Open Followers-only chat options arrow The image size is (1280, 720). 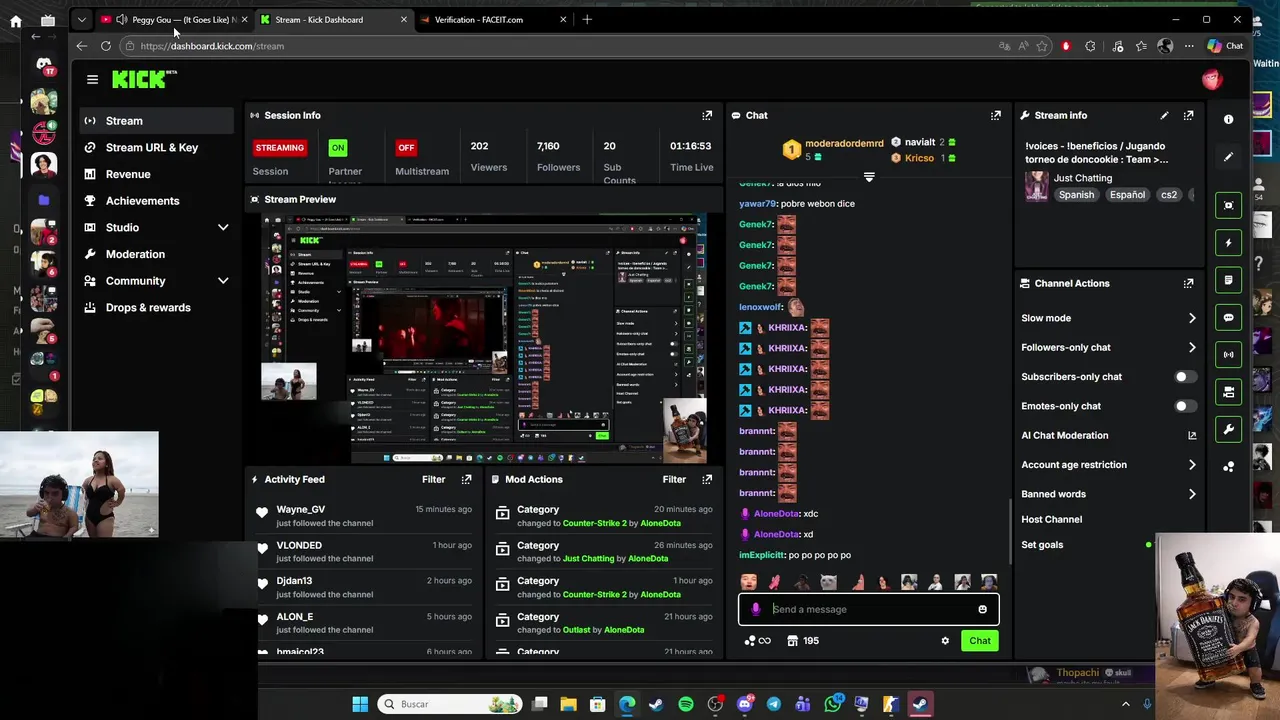(x=1191, y=347)
